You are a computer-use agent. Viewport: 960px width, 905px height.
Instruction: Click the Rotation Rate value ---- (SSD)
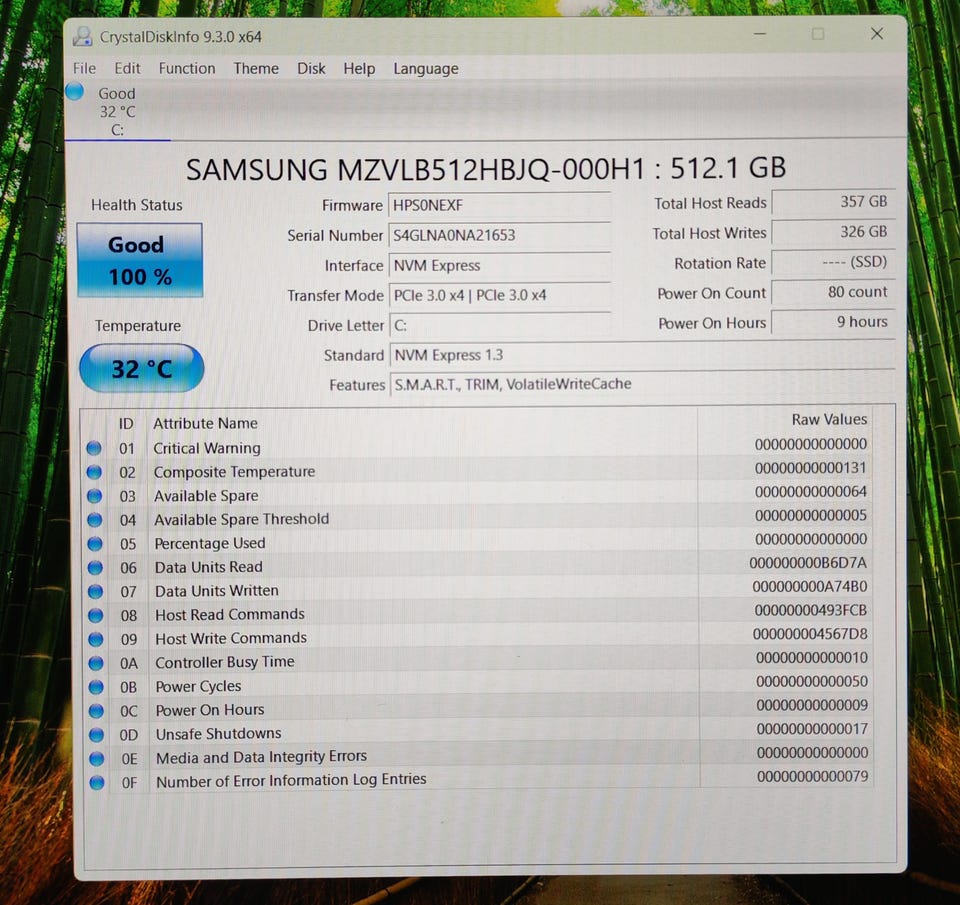pyautogui.click(x=833, y=261)
